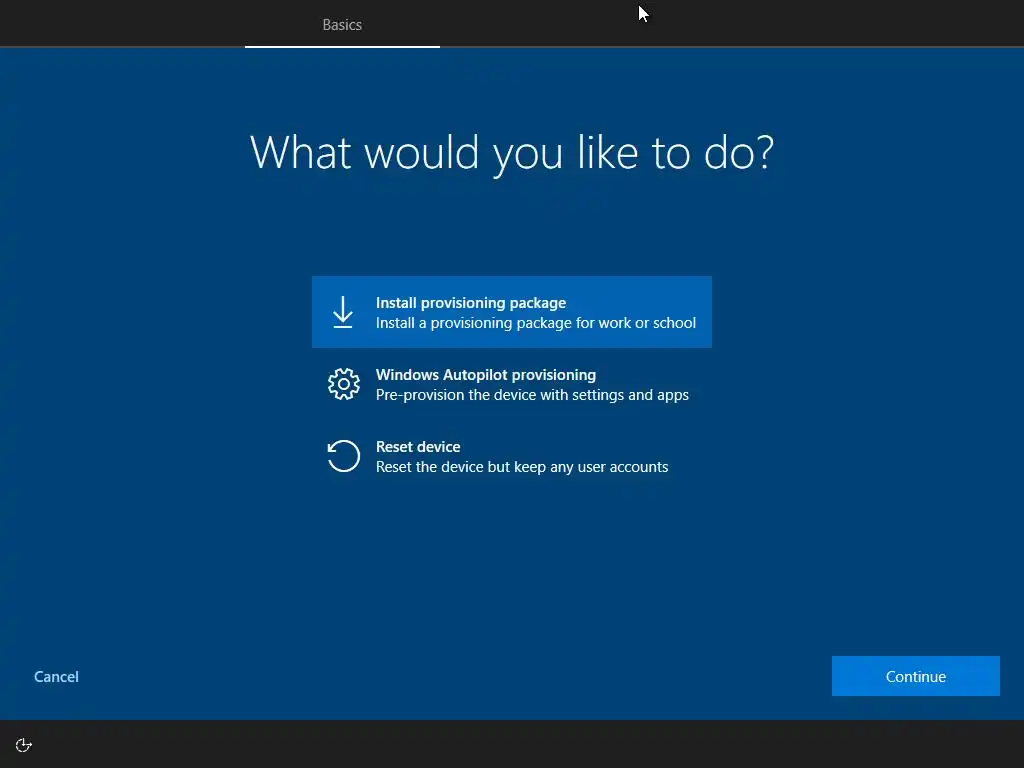Open the Ease of Access icon
Screen dimensions: 1024x768
click(x=24, y=745)
